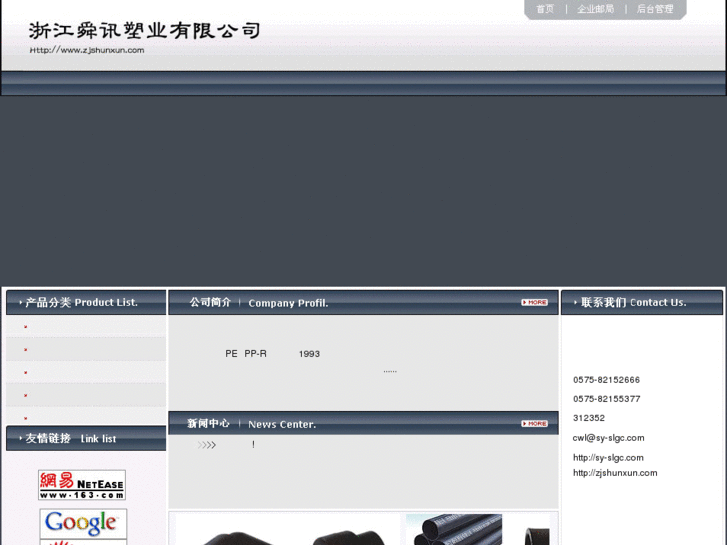This screenshot has width=727, height=545.
Task: Click the phone number 0575-82152666
Action: [606, 380]
